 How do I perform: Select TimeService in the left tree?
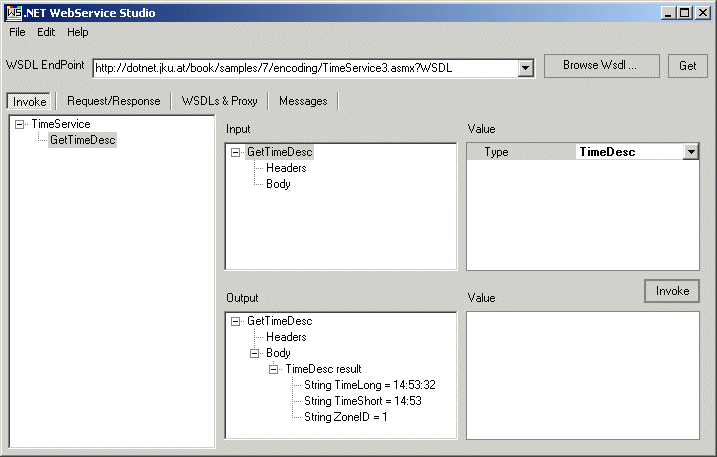click(61, 124)
